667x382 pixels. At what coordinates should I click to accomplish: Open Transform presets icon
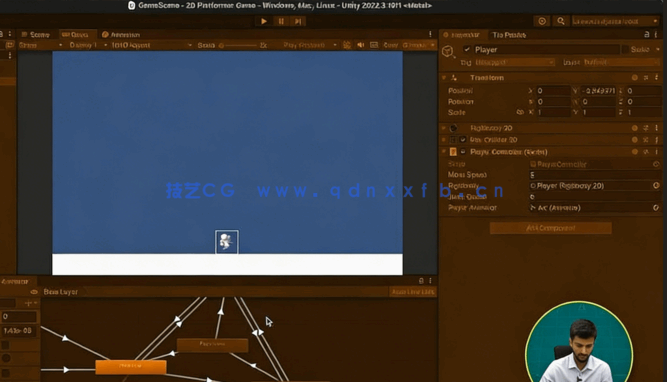pos(646,78)
